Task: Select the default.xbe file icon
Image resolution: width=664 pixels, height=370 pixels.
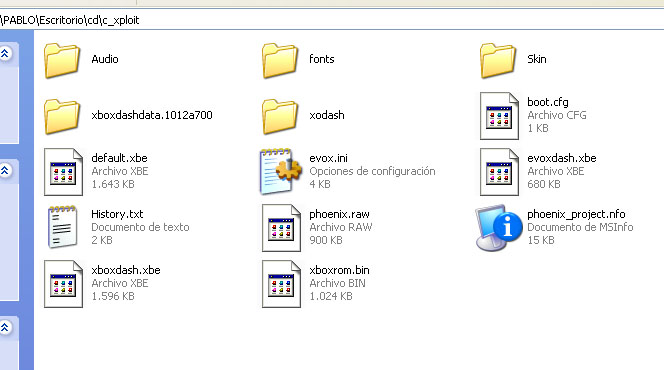Action: (63, 172)
